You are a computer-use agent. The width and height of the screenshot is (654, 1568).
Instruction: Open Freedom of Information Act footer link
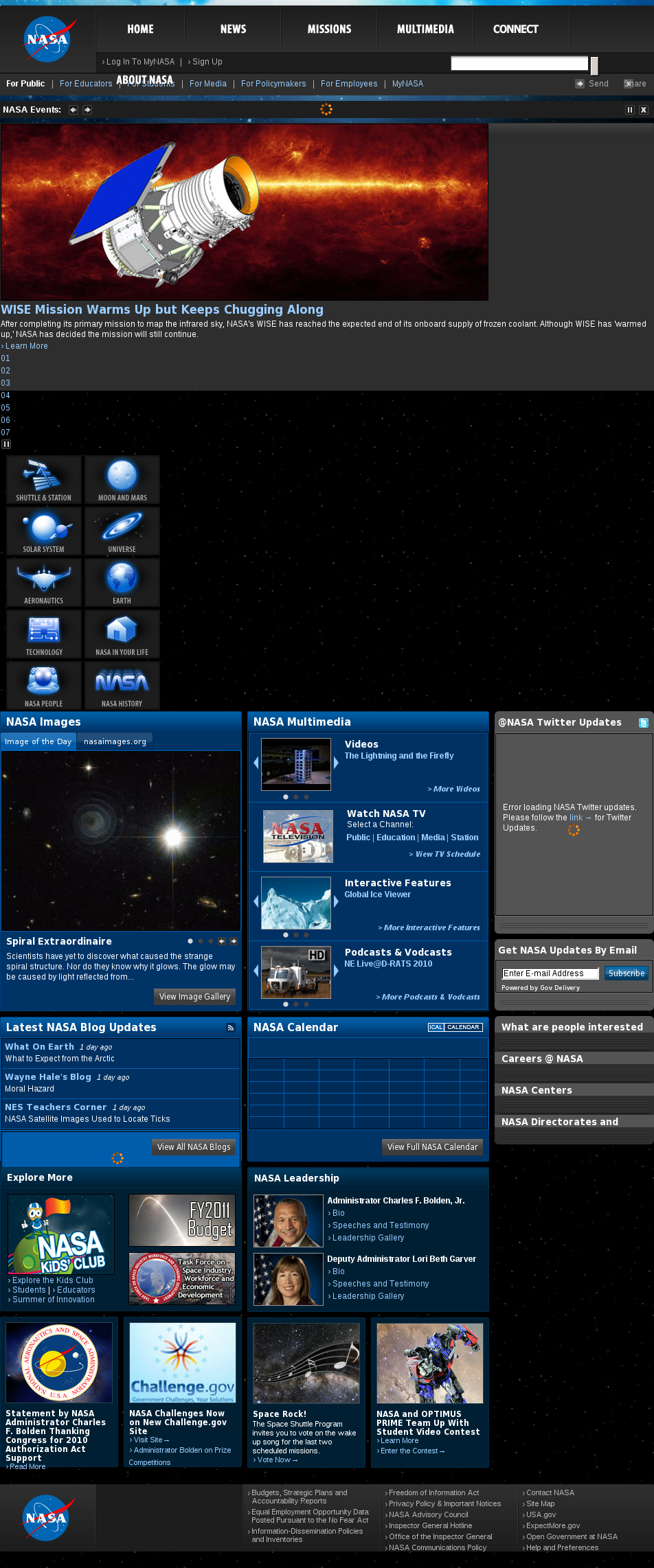coord(434,1492)
